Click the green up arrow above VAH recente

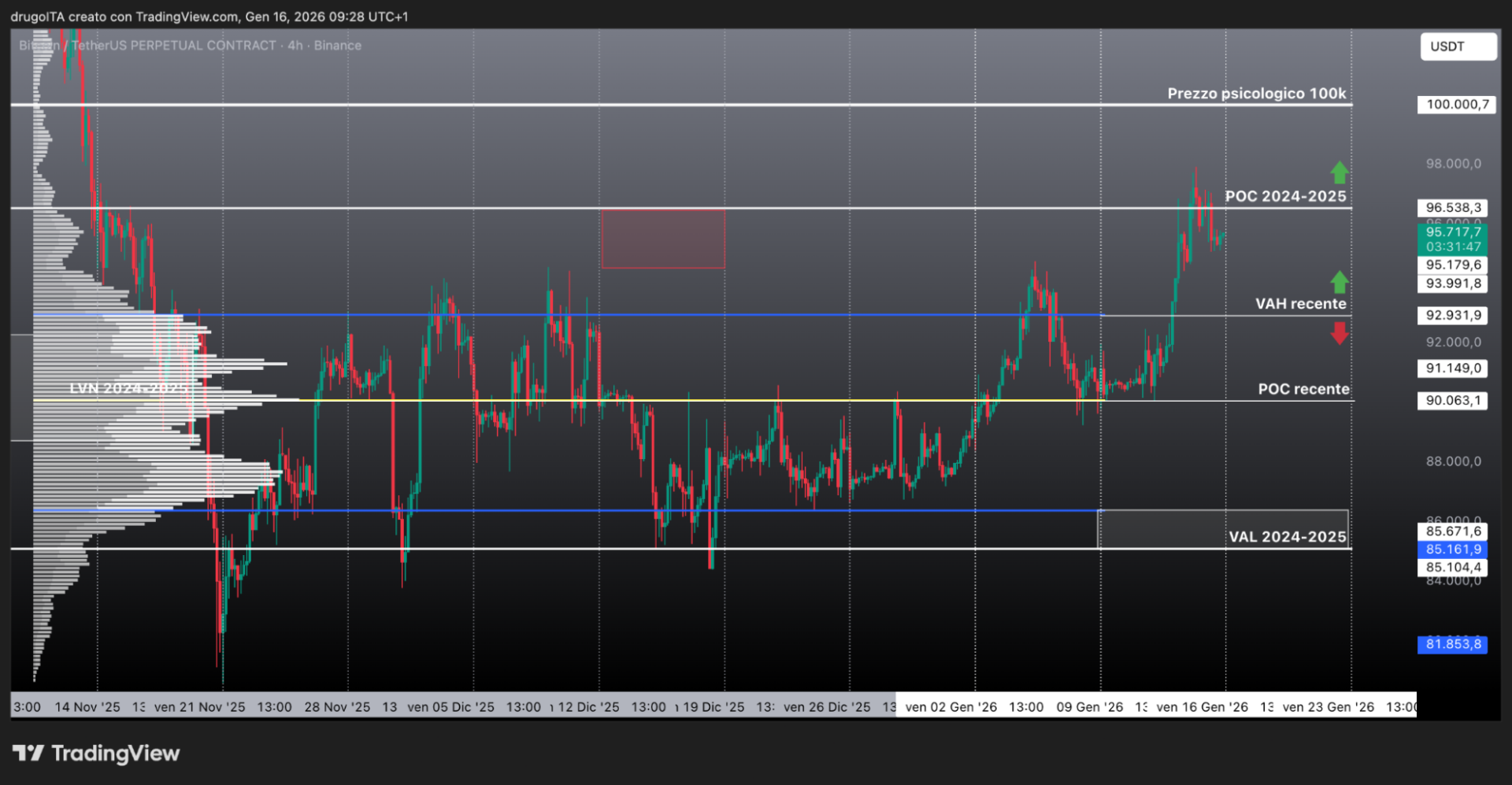tap(1339, 282)
